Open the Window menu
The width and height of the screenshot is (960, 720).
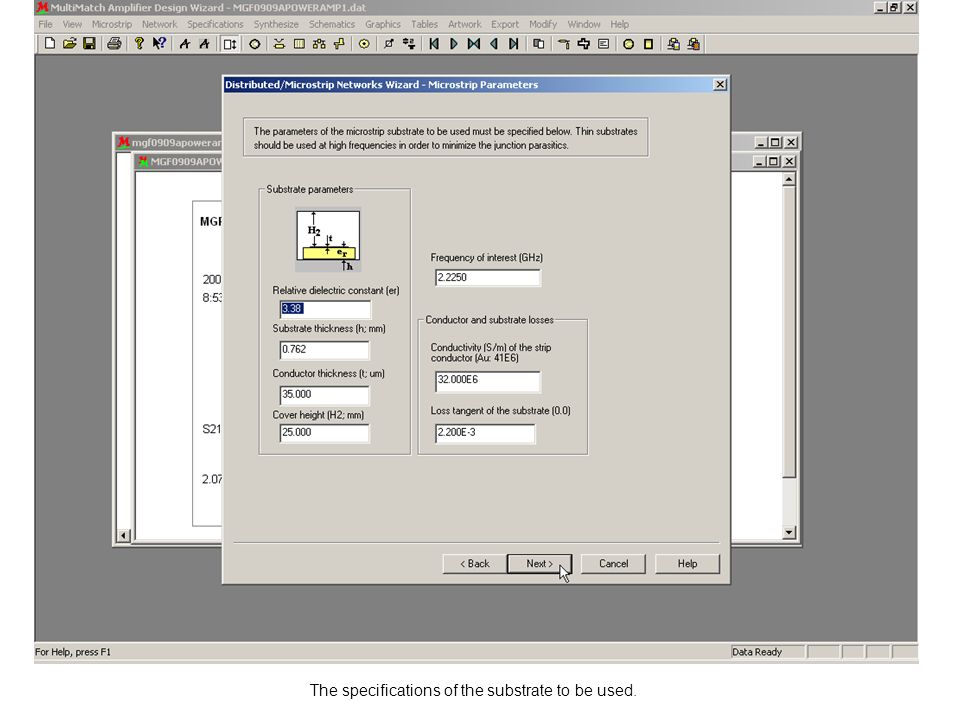coord(583,24)
